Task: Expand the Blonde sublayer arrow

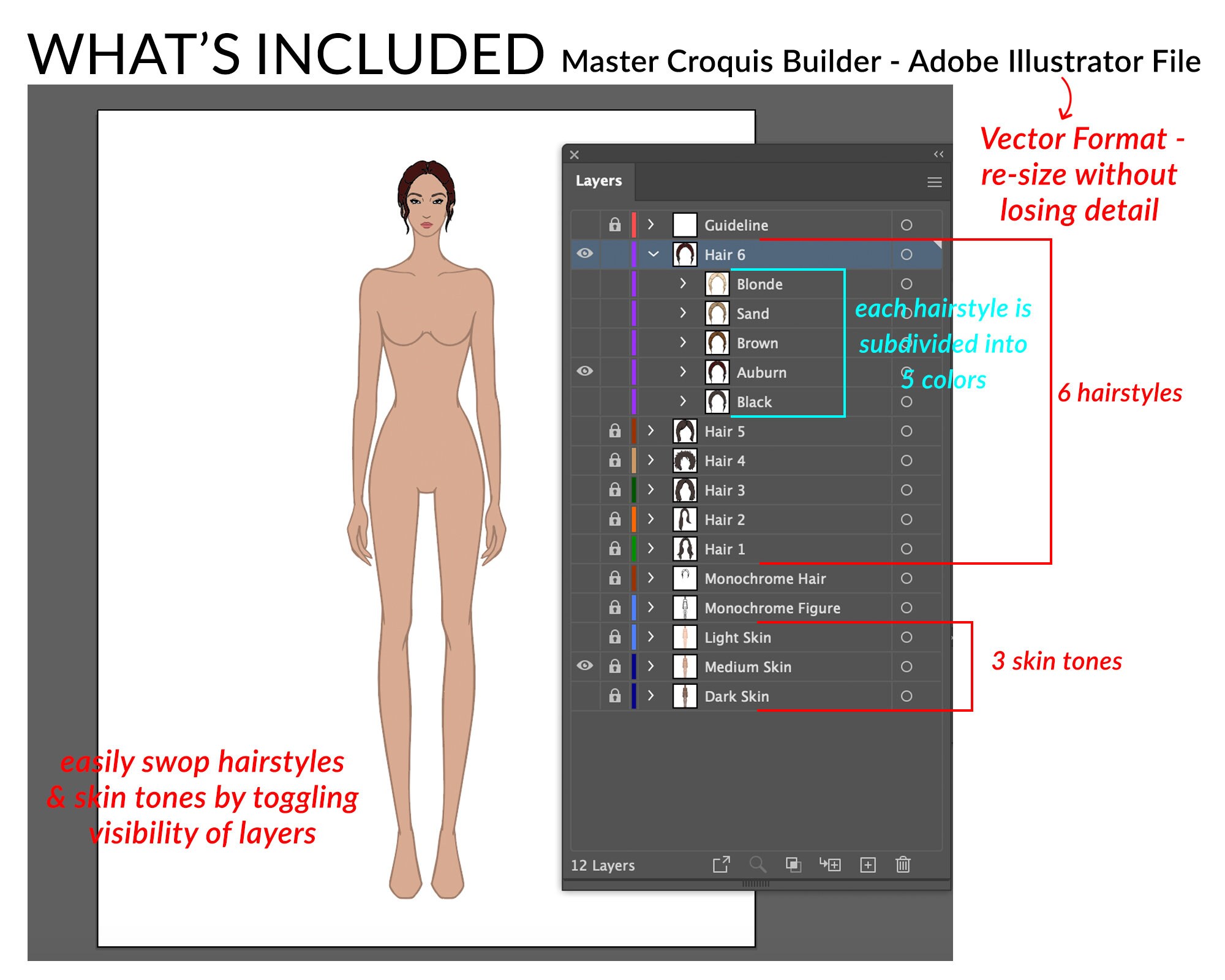Action: point(683,284)
